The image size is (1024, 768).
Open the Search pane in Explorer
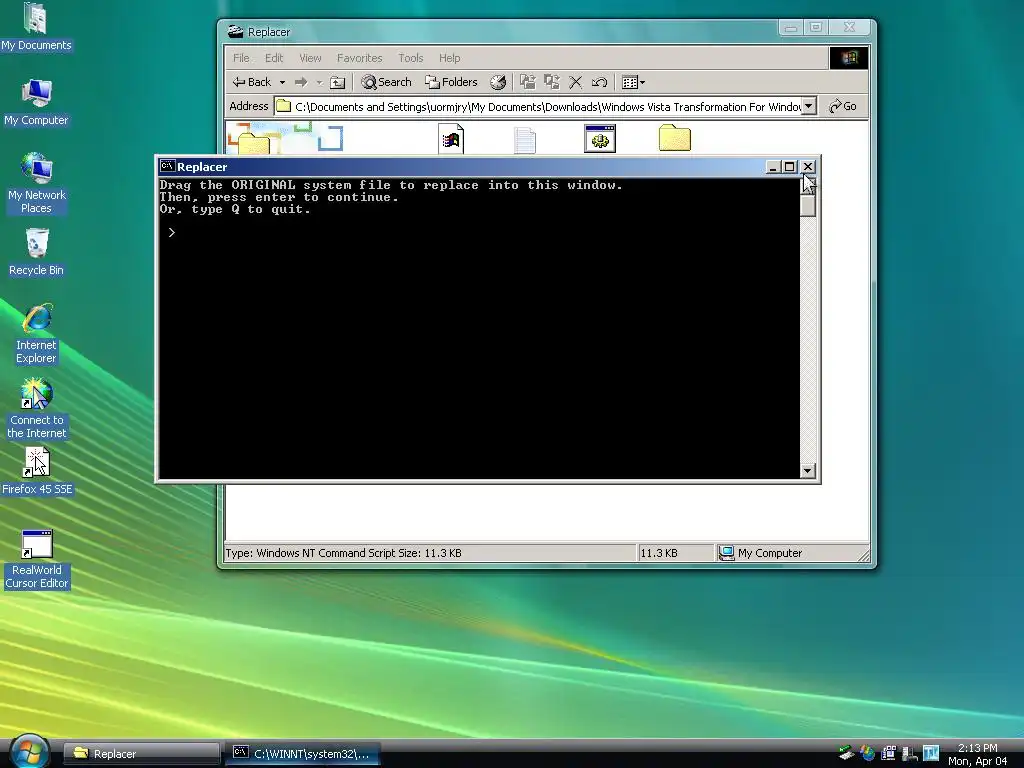pyautogui.click(x=387, y=82)
